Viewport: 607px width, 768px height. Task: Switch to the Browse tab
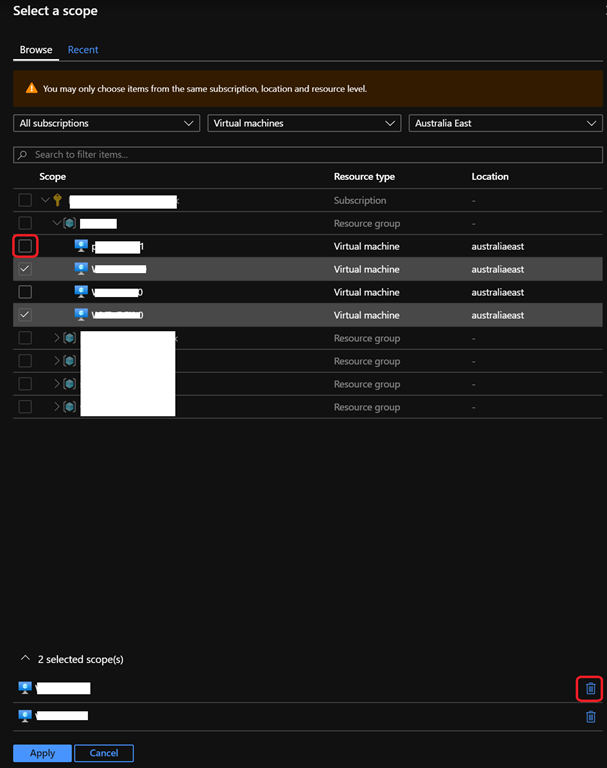36,50
